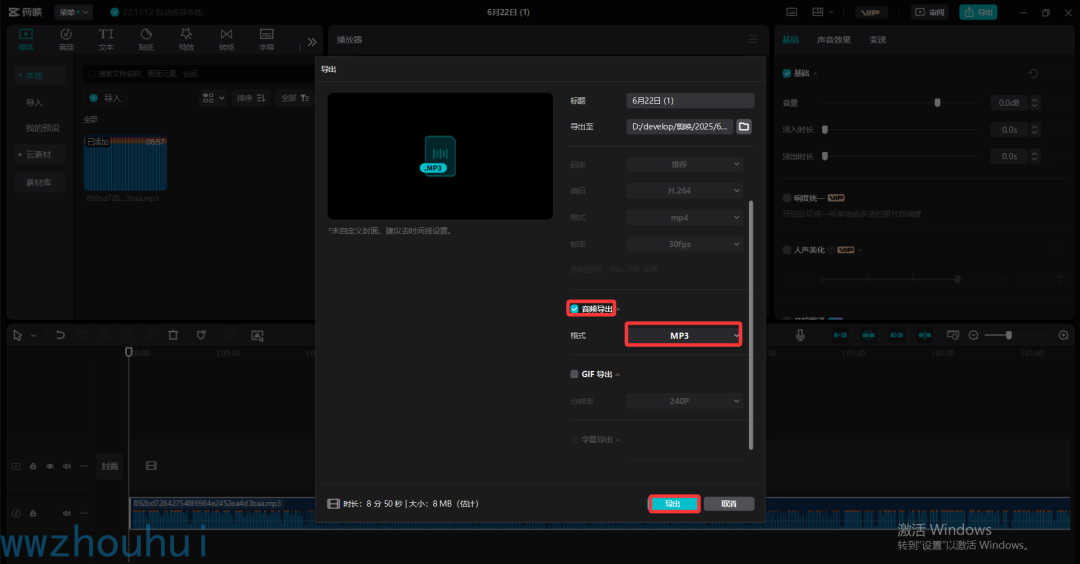The height and width of the screenshot is (564, 1080).
Task: Uncheck the 音频导出 checkbox
Action: tap(574, 309)
